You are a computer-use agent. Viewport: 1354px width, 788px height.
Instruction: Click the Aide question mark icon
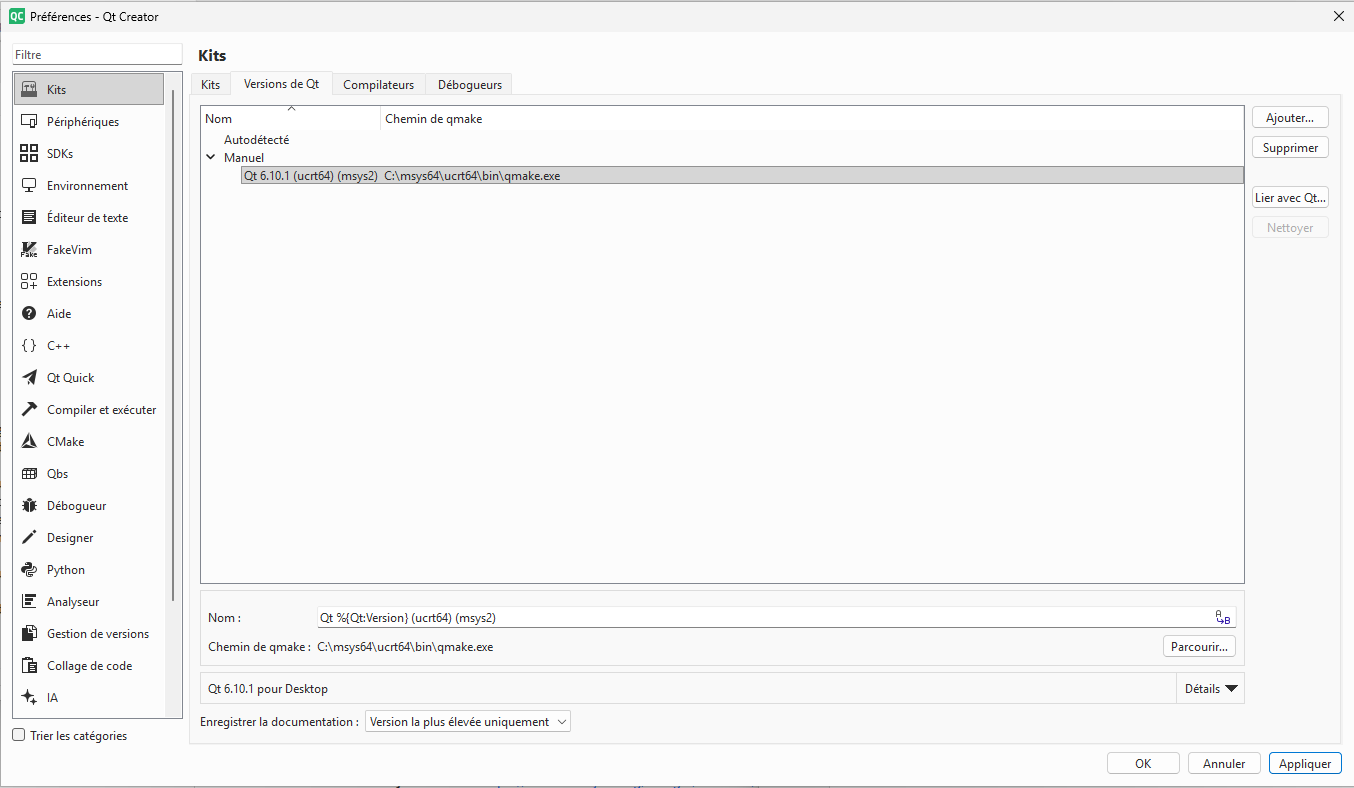coord(29,313)
